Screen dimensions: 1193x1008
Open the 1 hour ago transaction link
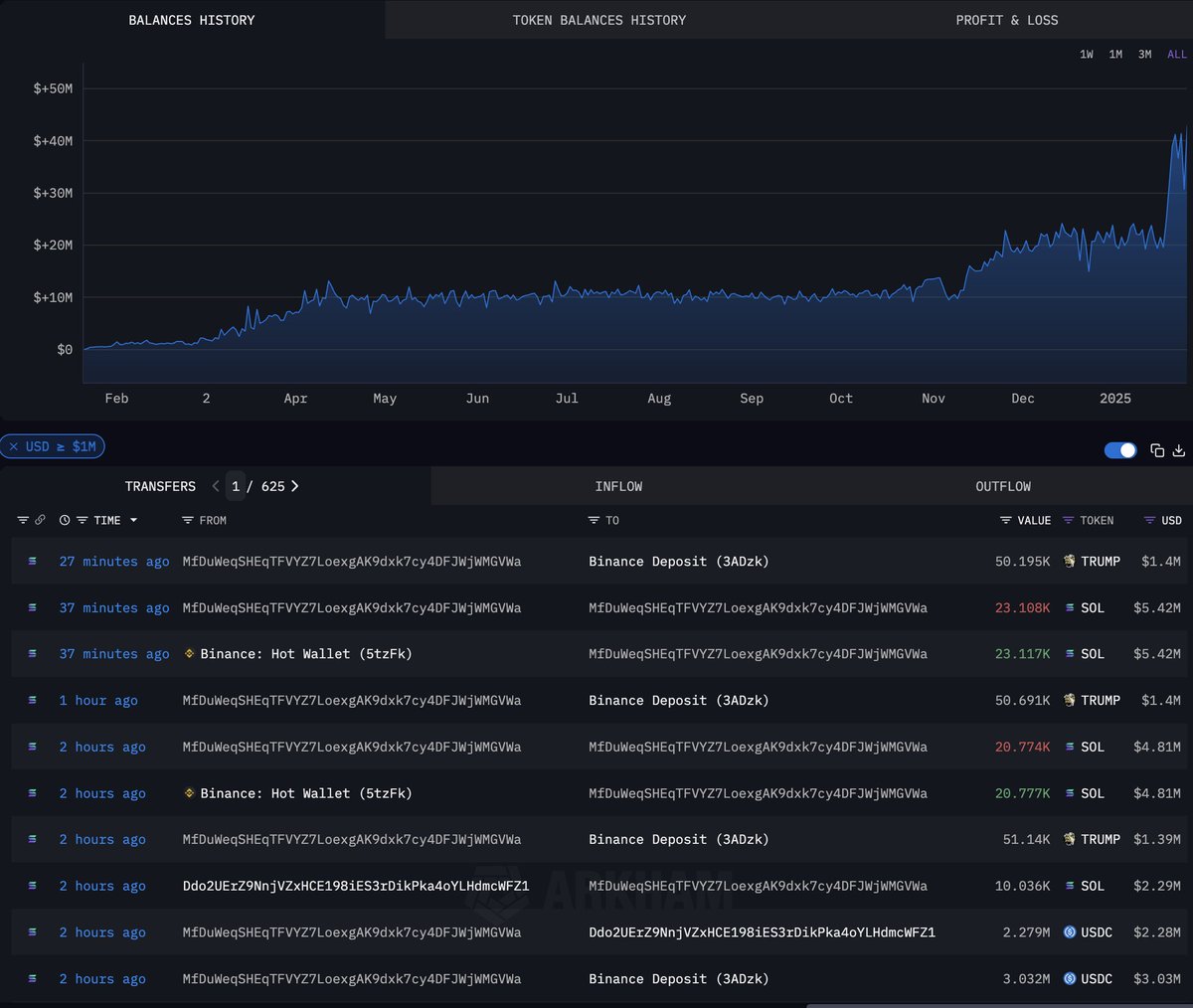click(x=98, y=700)
